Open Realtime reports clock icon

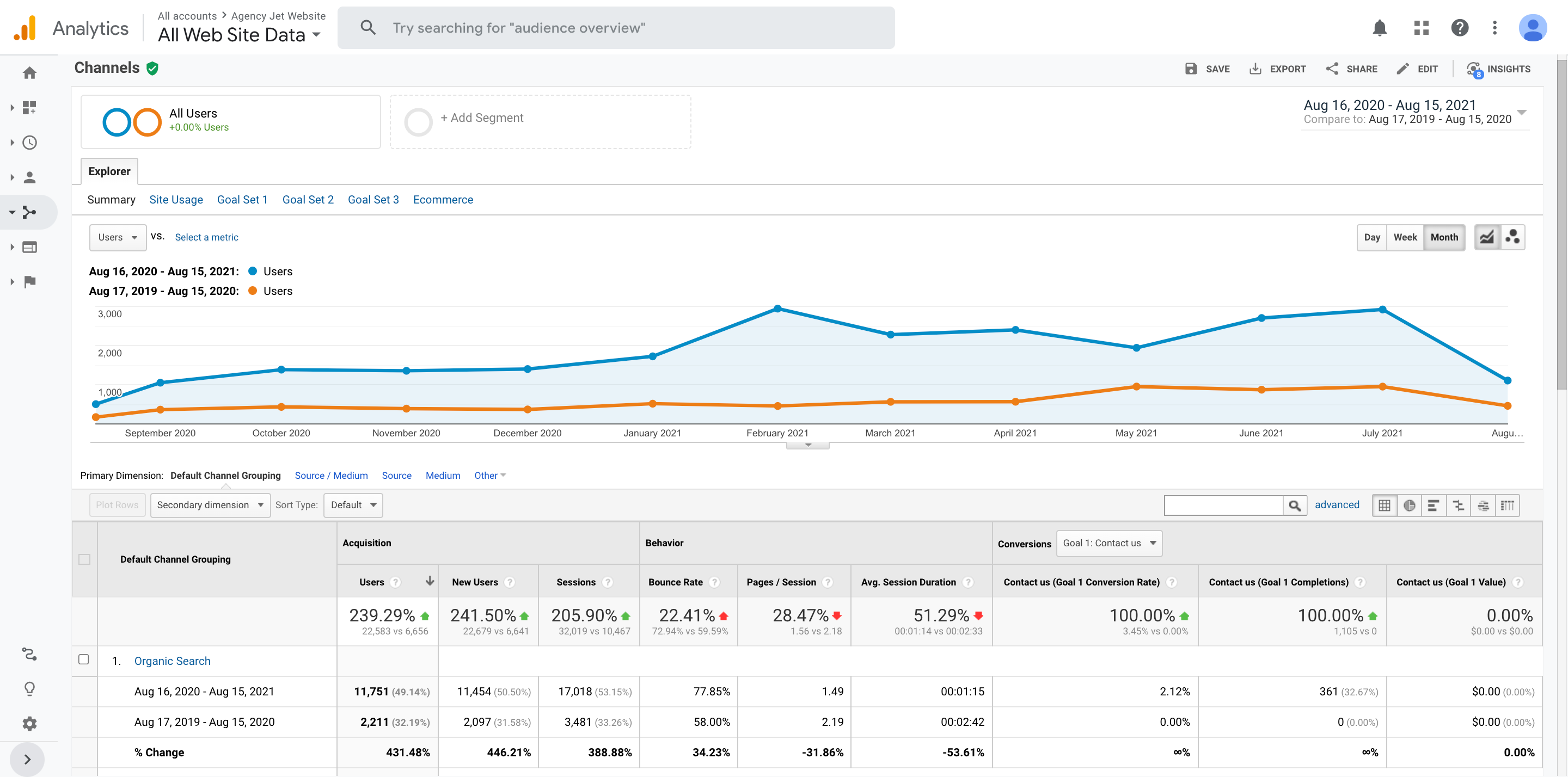tap(29, 143)
